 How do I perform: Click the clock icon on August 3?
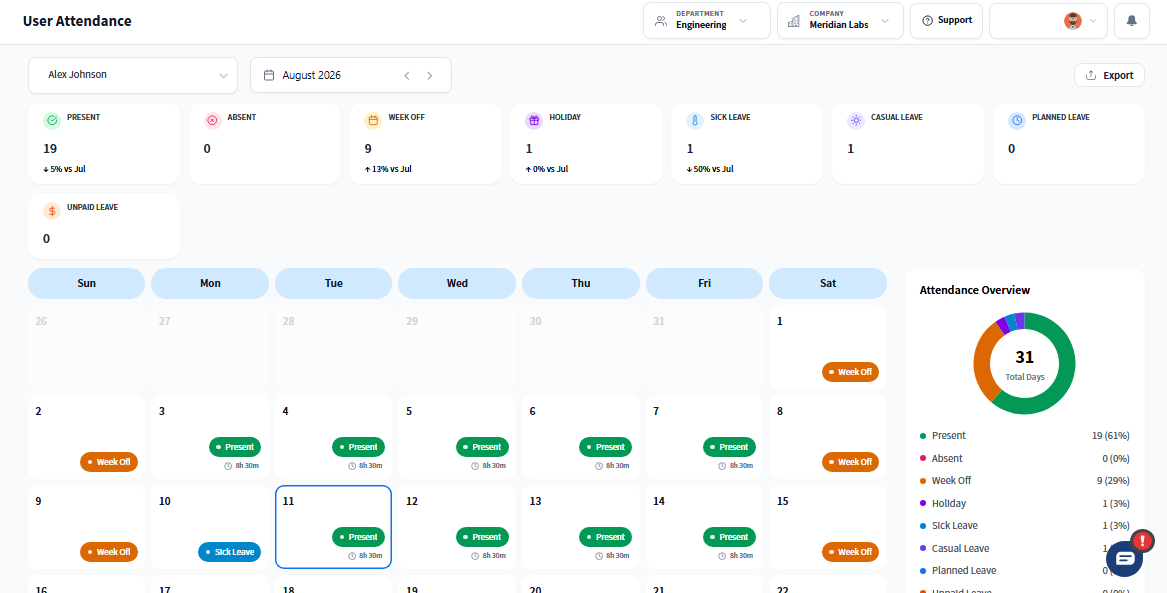click(228, 466)
